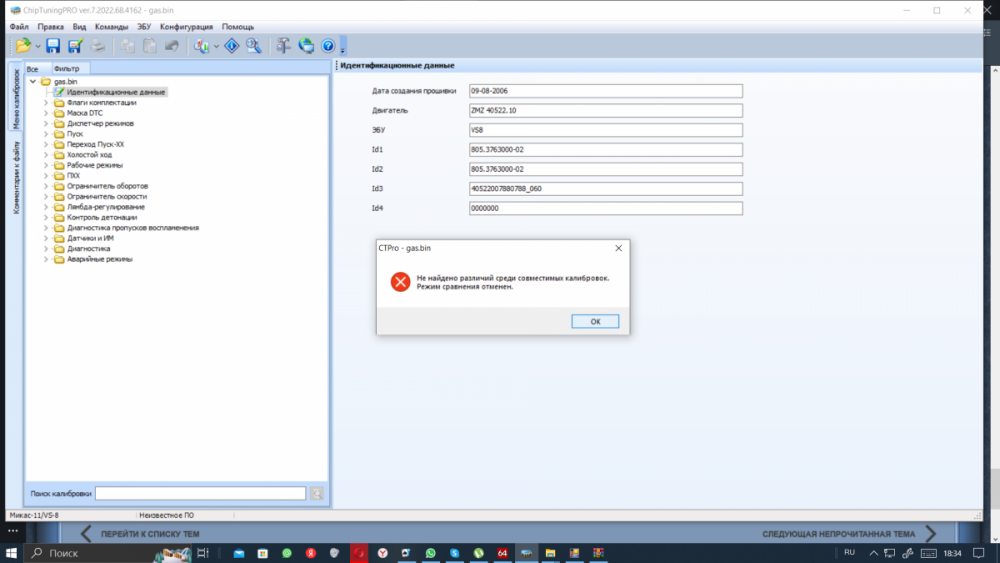The width and height of the screenshot is (1000, 563).
Task: Click the Print icon in the toolbar
Action: pyautogui.click(x=98, y=46)
